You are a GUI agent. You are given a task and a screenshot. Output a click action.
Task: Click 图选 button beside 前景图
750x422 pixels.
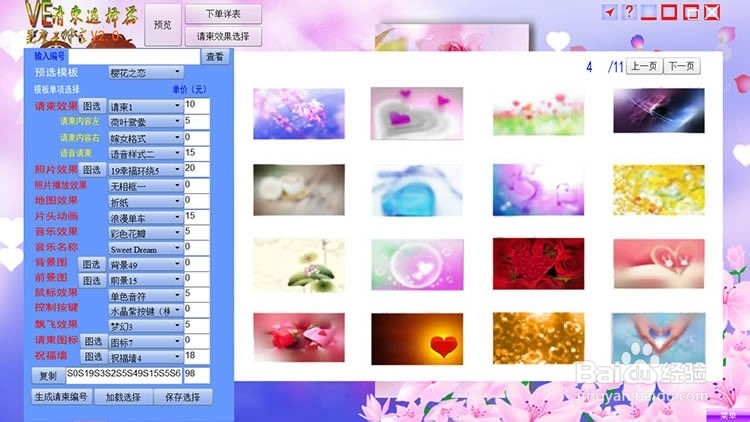point(92,280)
